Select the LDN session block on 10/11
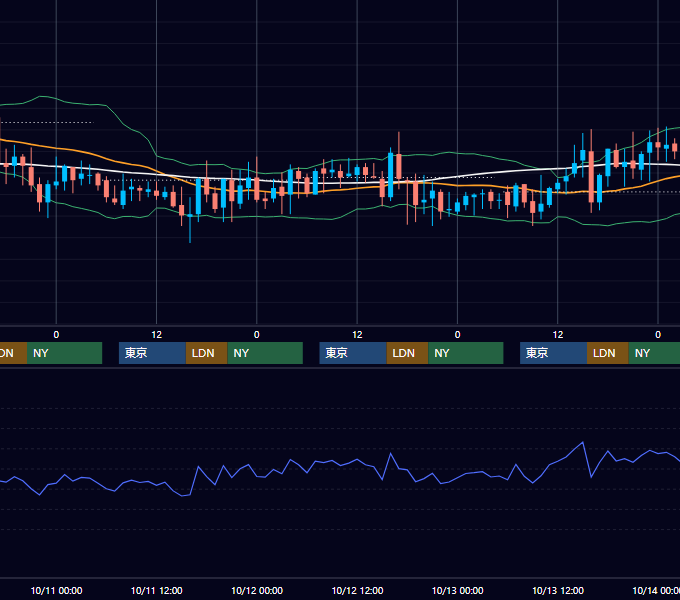 [206, 353]
